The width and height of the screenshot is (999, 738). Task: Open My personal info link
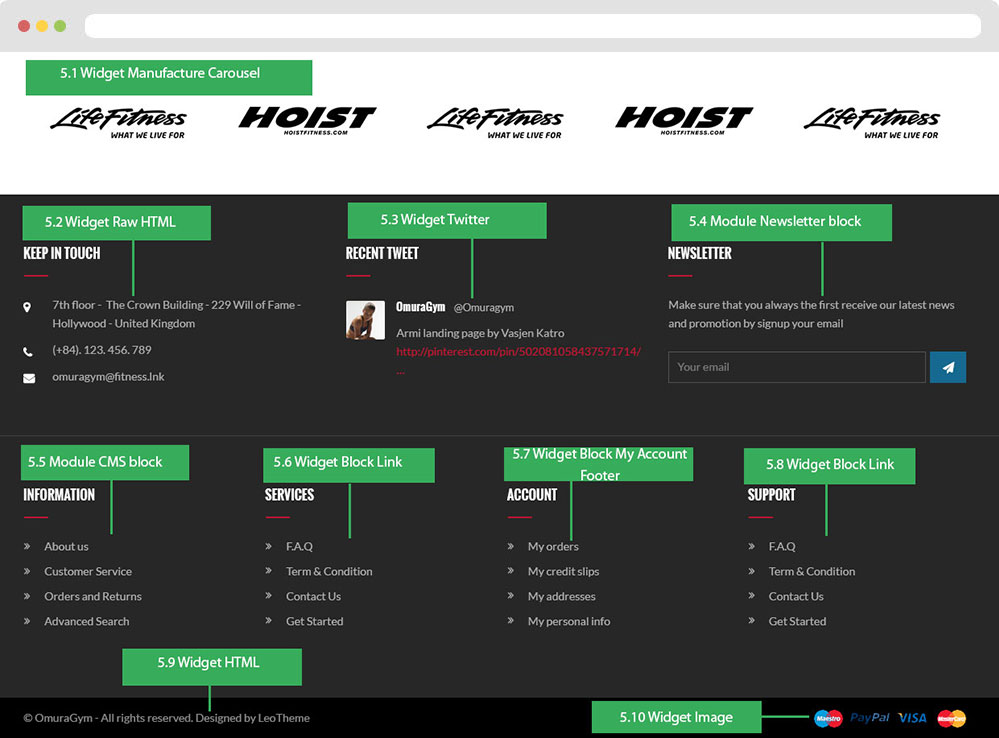coord(569,621)
